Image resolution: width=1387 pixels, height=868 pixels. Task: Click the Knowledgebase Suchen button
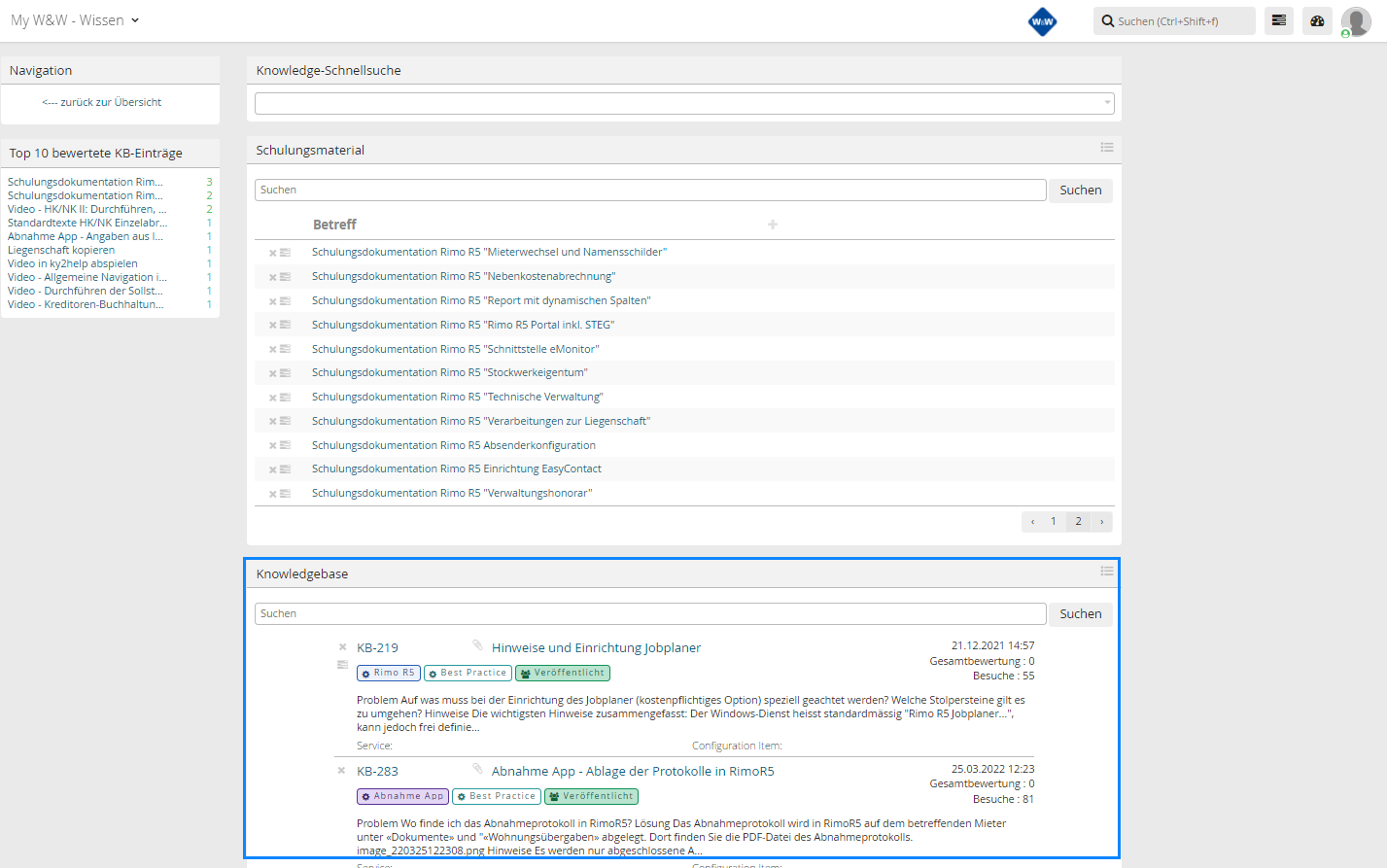pyautogui.click(x=1081, y=614)
